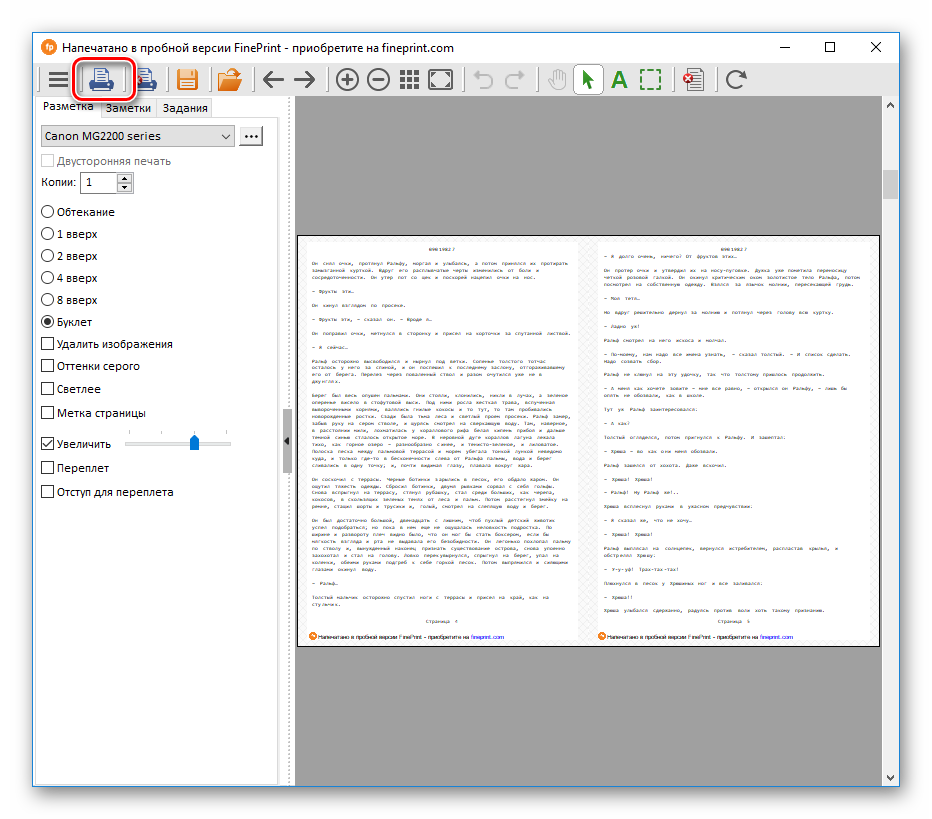Click the Delete page icon

[x=693, y=80]
